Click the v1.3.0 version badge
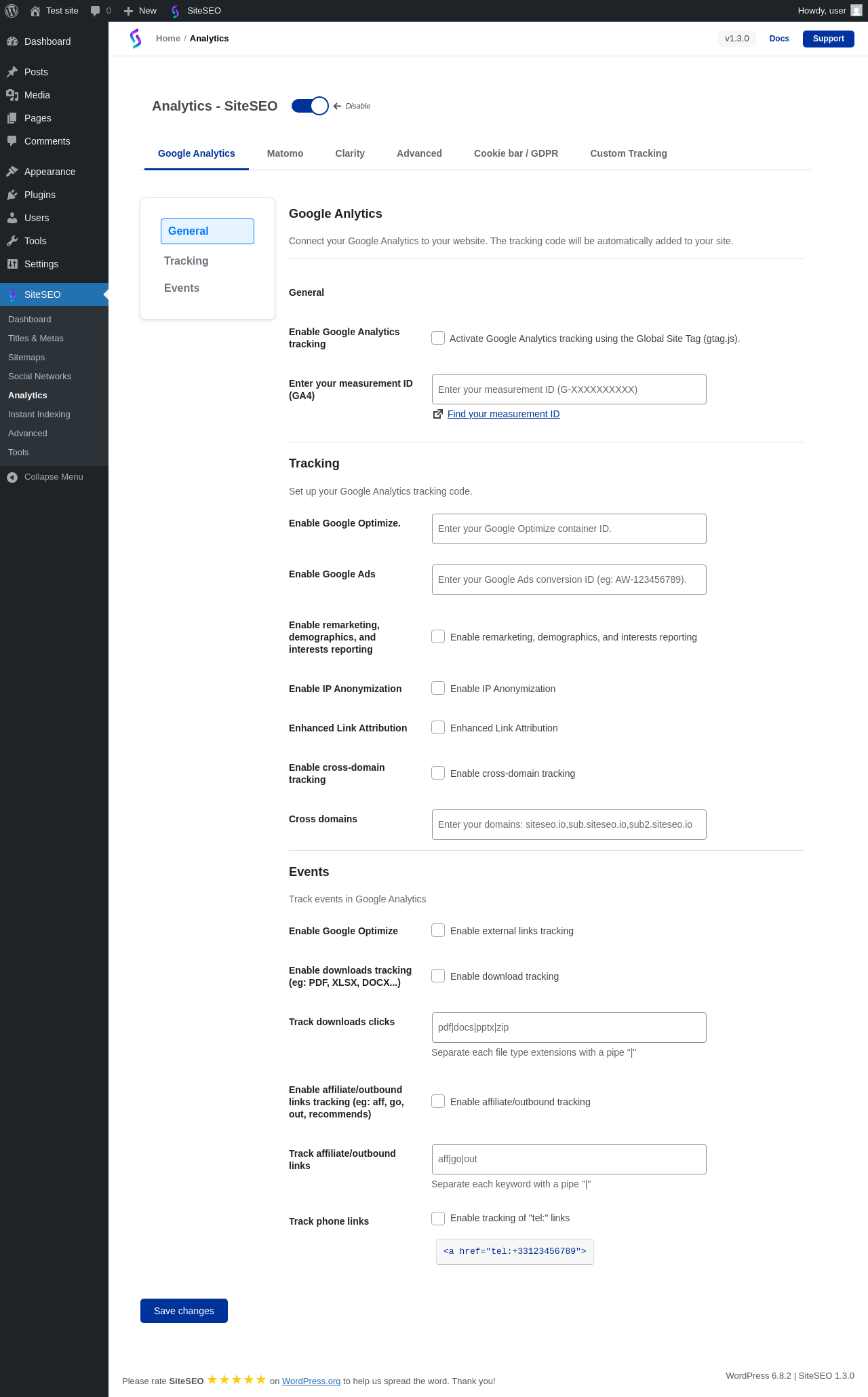The image size is (868, 1397). (737, 39)
